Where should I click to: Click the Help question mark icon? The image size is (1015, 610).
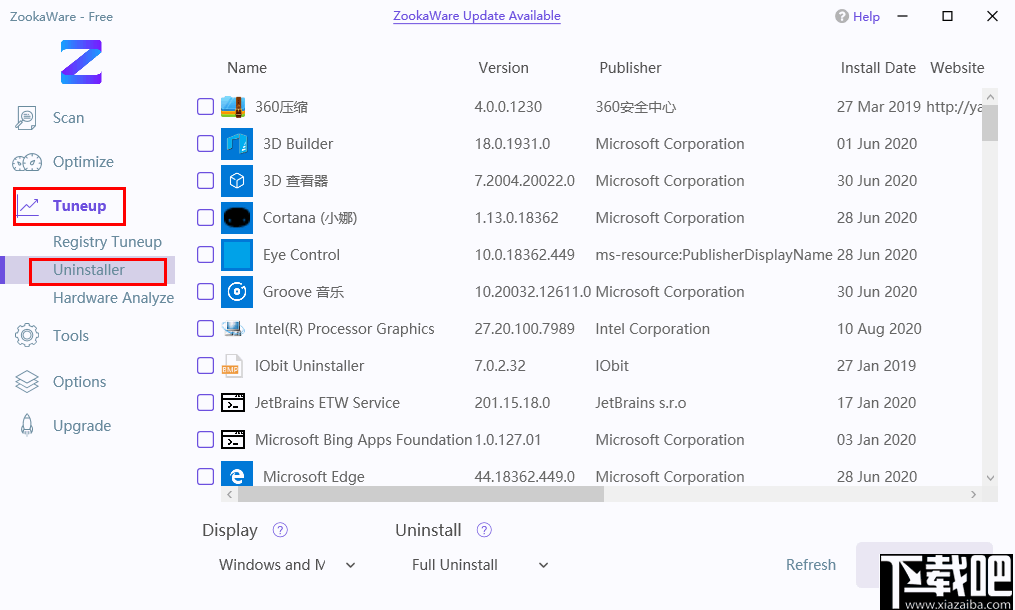(x=842, y=17)
